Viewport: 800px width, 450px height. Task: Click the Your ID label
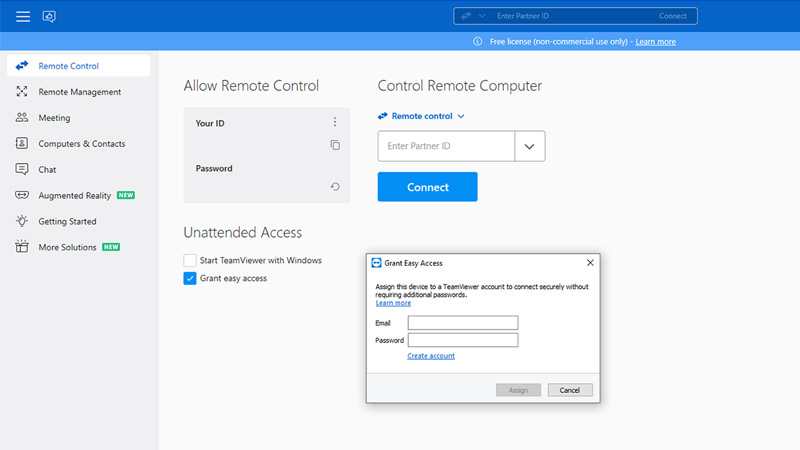click(210, 123)
